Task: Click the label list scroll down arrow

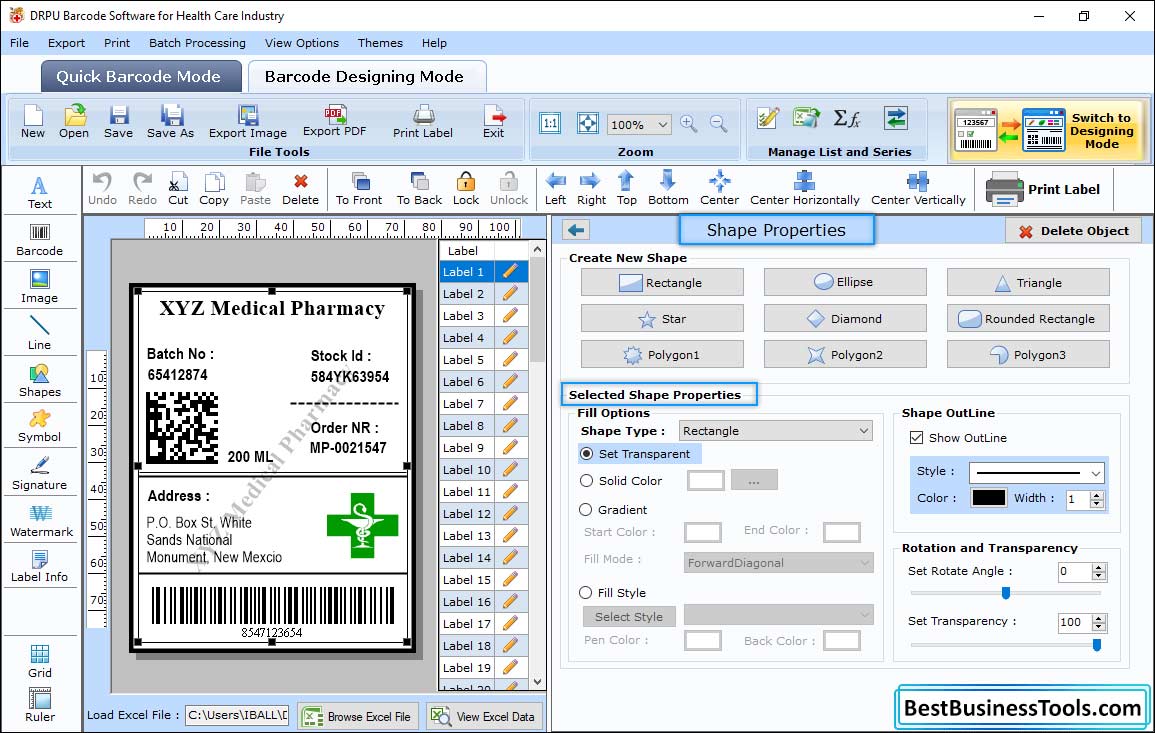Action: (538, 681)
